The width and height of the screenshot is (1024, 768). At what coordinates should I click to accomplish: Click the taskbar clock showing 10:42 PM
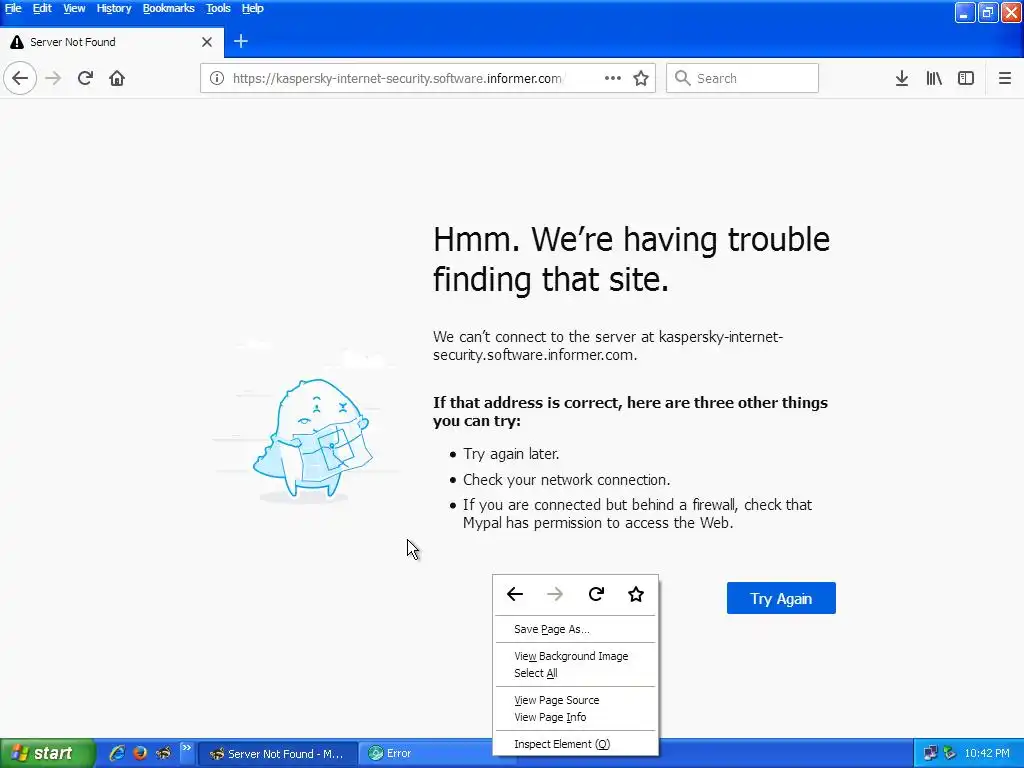[x=987, y=753]
